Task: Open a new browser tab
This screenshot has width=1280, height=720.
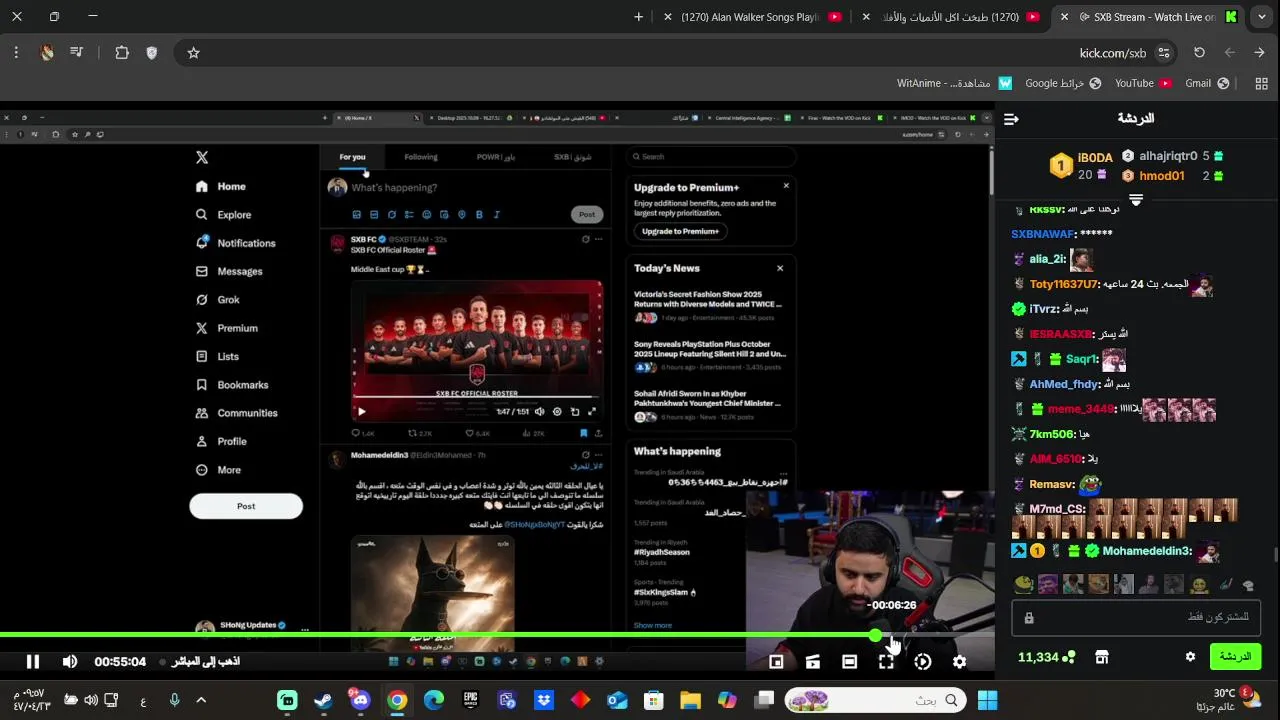Action: (x=638, y=17)
